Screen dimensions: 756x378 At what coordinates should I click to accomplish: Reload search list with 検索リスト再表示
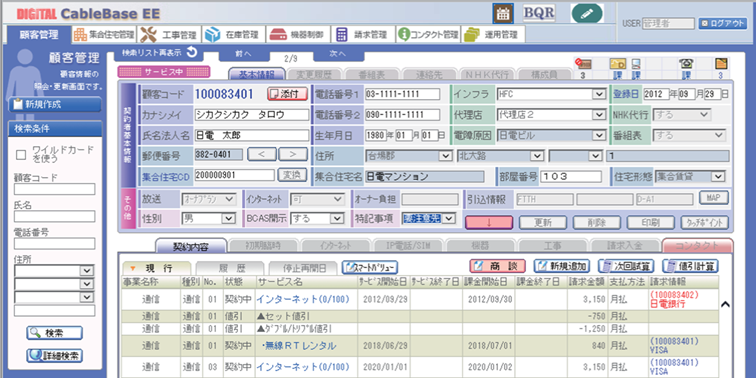(159, 53)
